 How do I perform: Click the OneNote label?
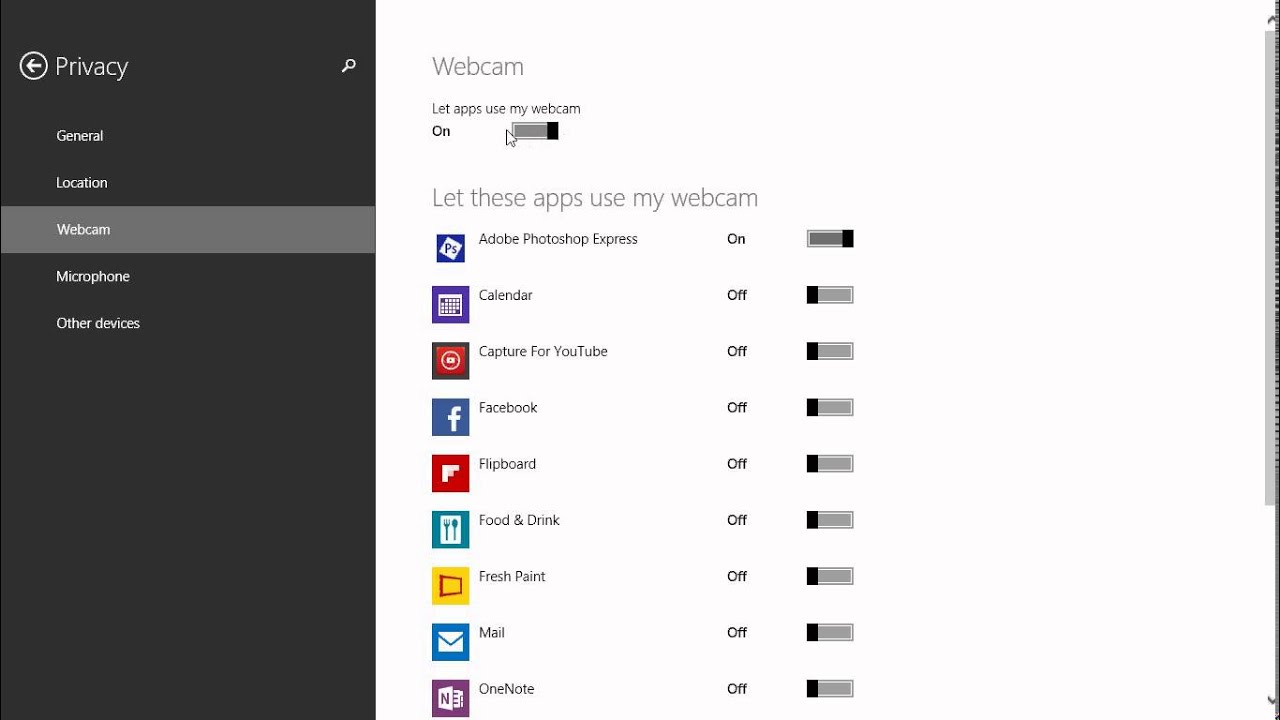[506, 689]
